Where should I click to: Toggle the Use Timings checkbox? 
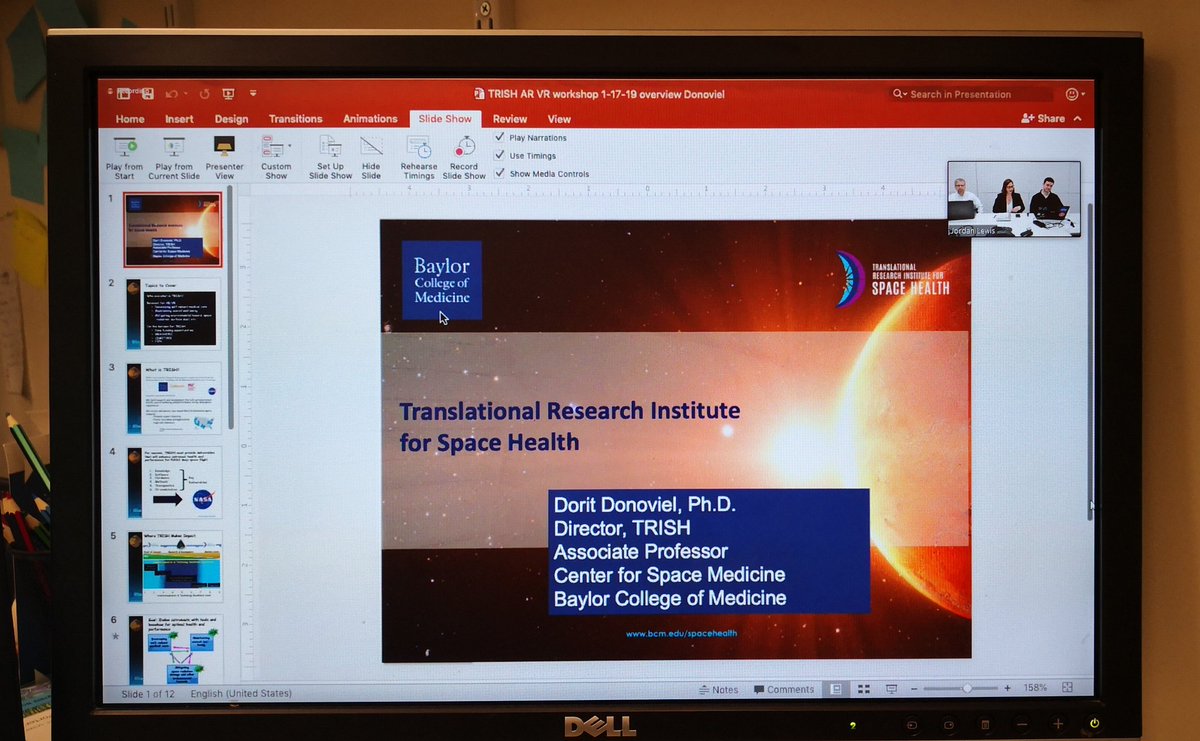[x=500, y=155]
